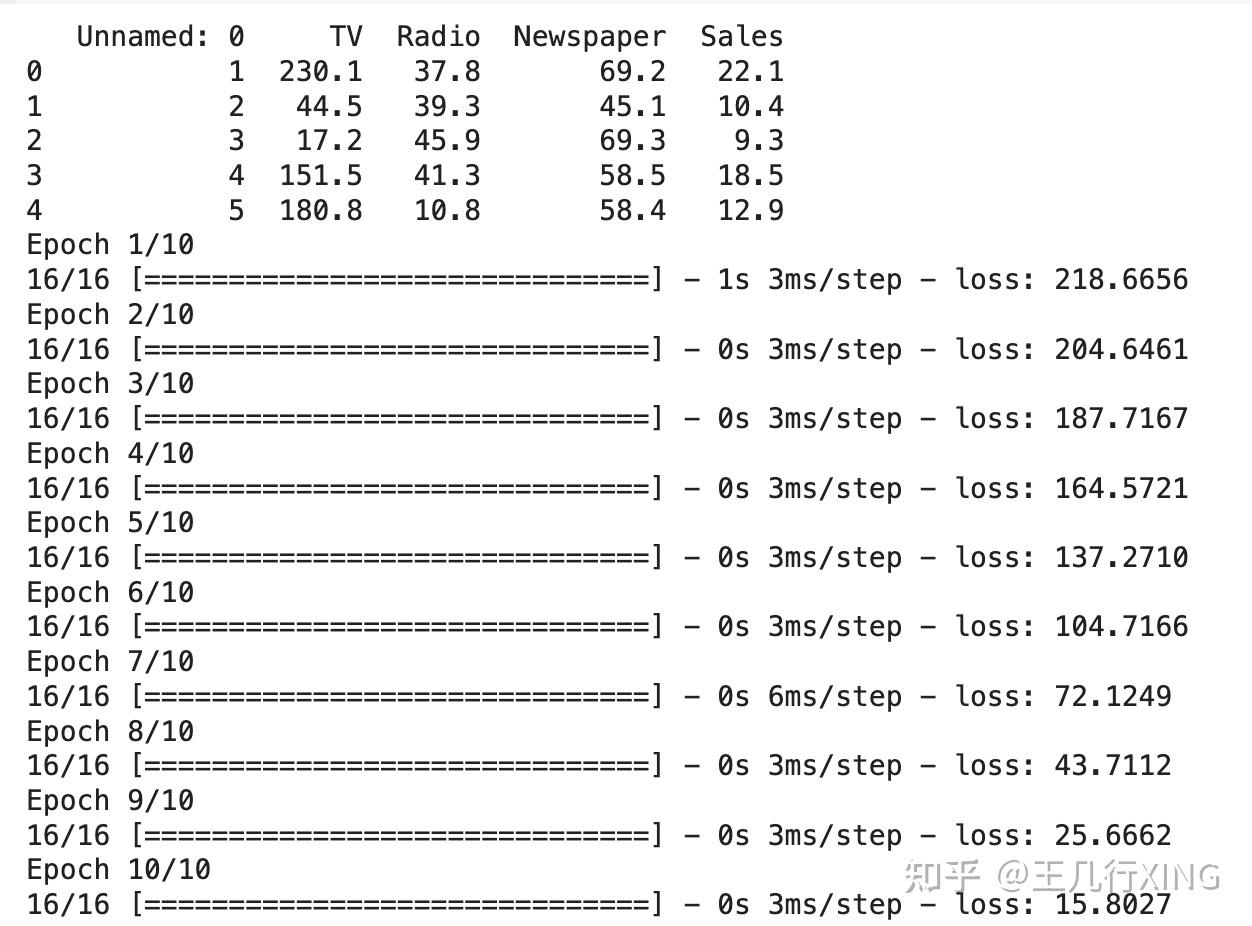Click the TV column header
The width and height of the screenshot is (1252, 926).
pos(345,37)
